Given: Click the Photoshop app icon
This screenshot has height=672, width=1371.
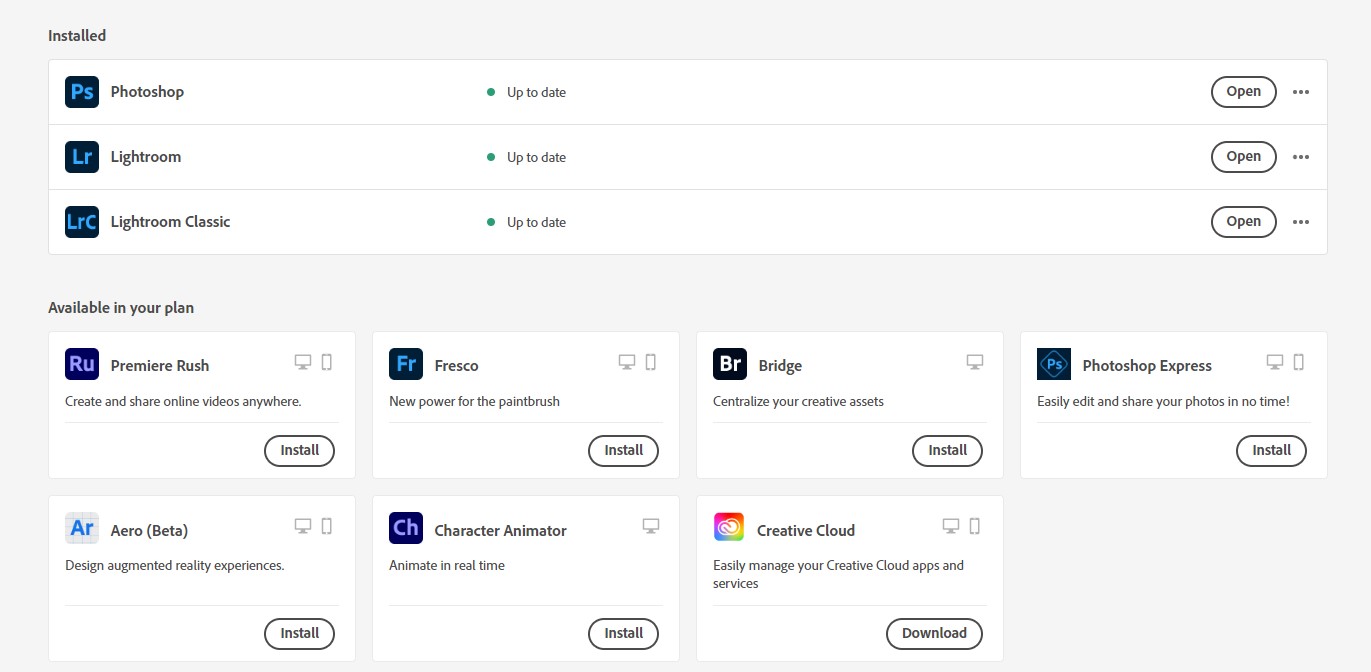Looking at the screenshot, I should pos(82,92).
